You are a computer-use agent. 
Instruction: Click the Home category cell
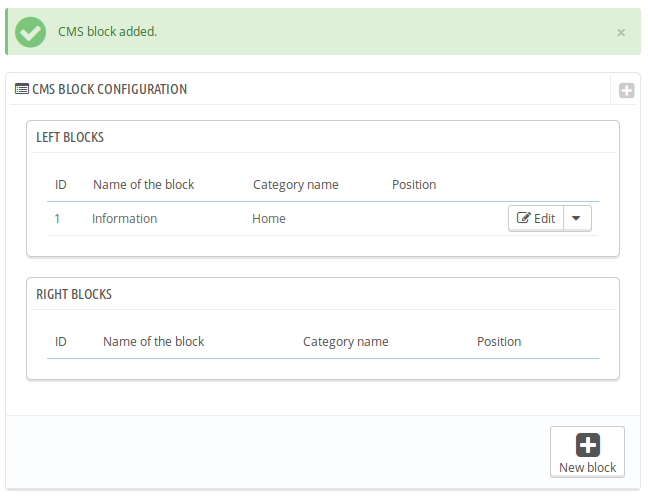[x=268, y=218]
